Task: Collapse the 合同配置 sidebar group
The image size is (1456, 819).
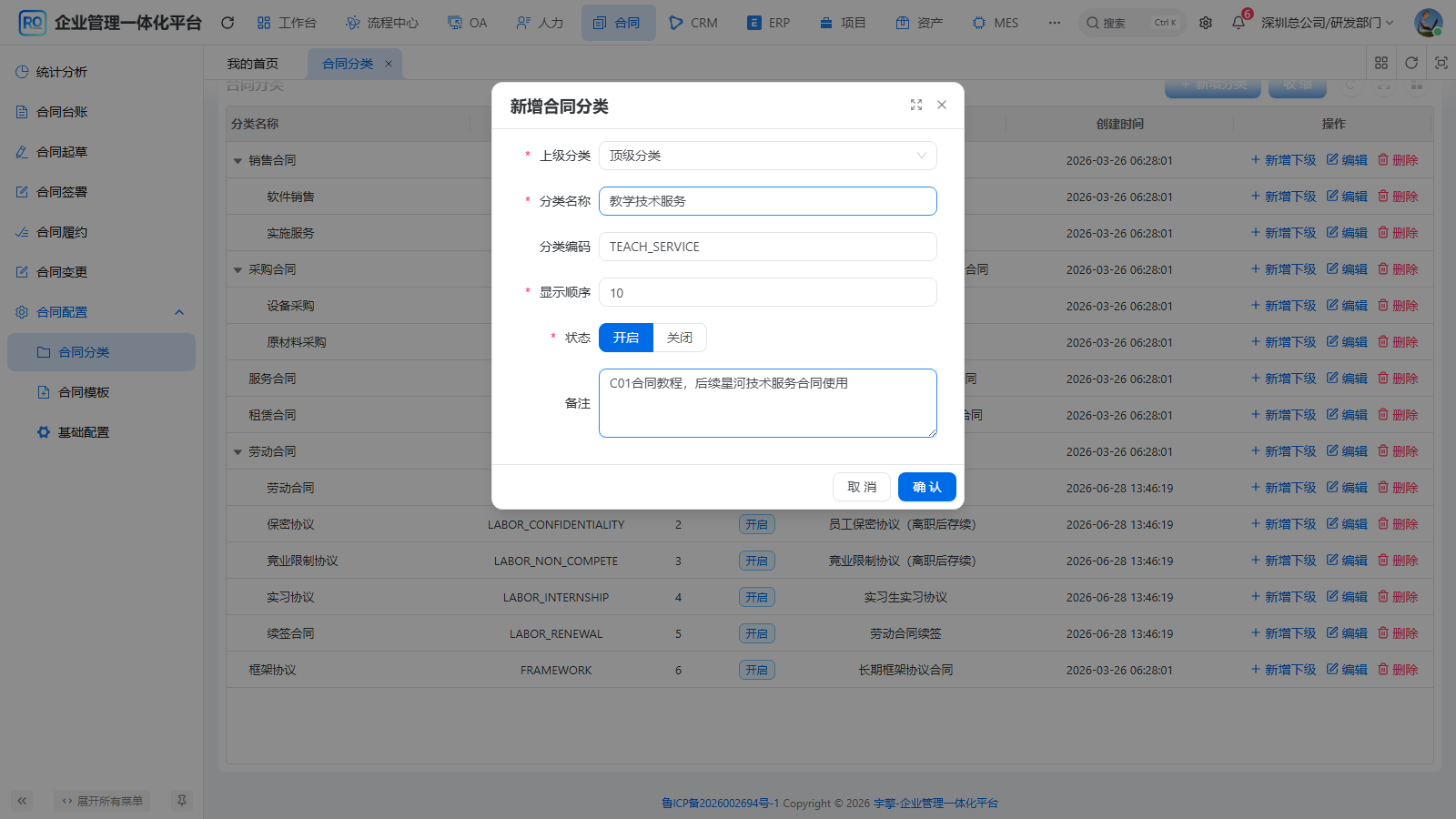Action: click(101, 312)
